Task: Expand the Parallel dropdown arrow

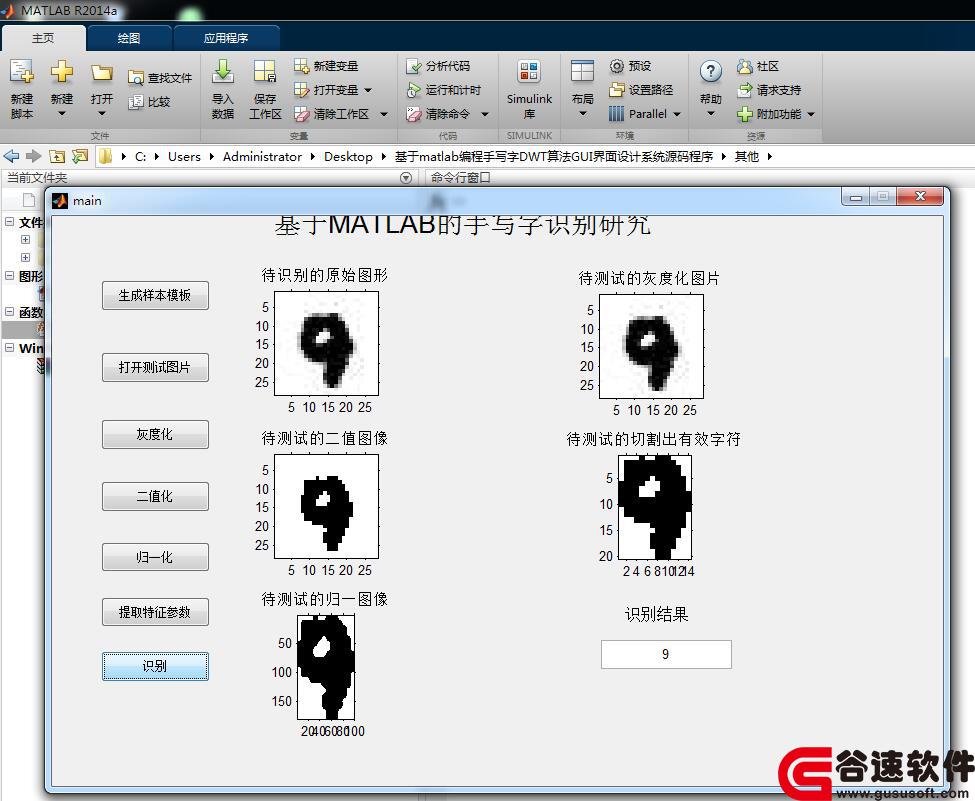Action: coord(677,114)
